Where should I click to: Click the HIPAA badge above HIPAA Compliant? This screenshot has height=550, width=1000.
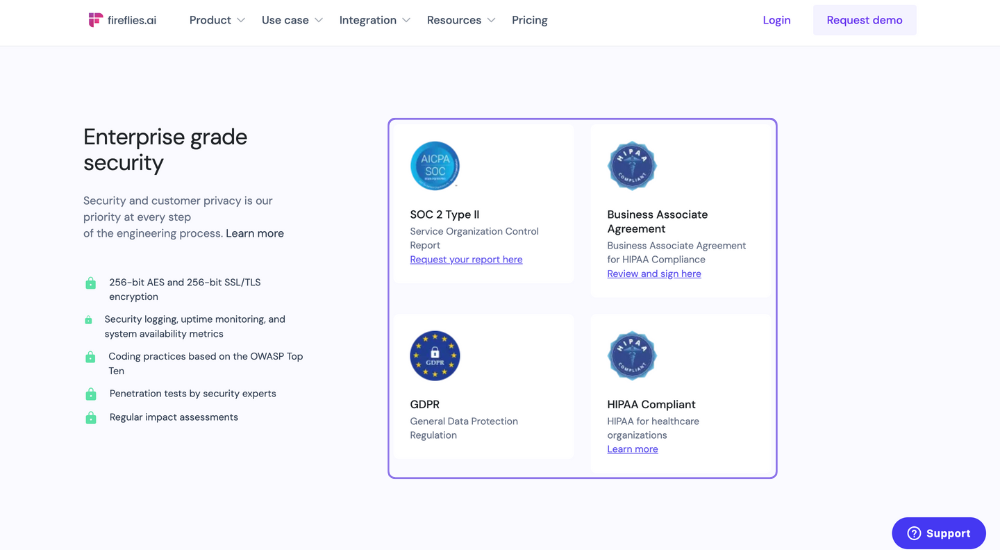point(632,355)
